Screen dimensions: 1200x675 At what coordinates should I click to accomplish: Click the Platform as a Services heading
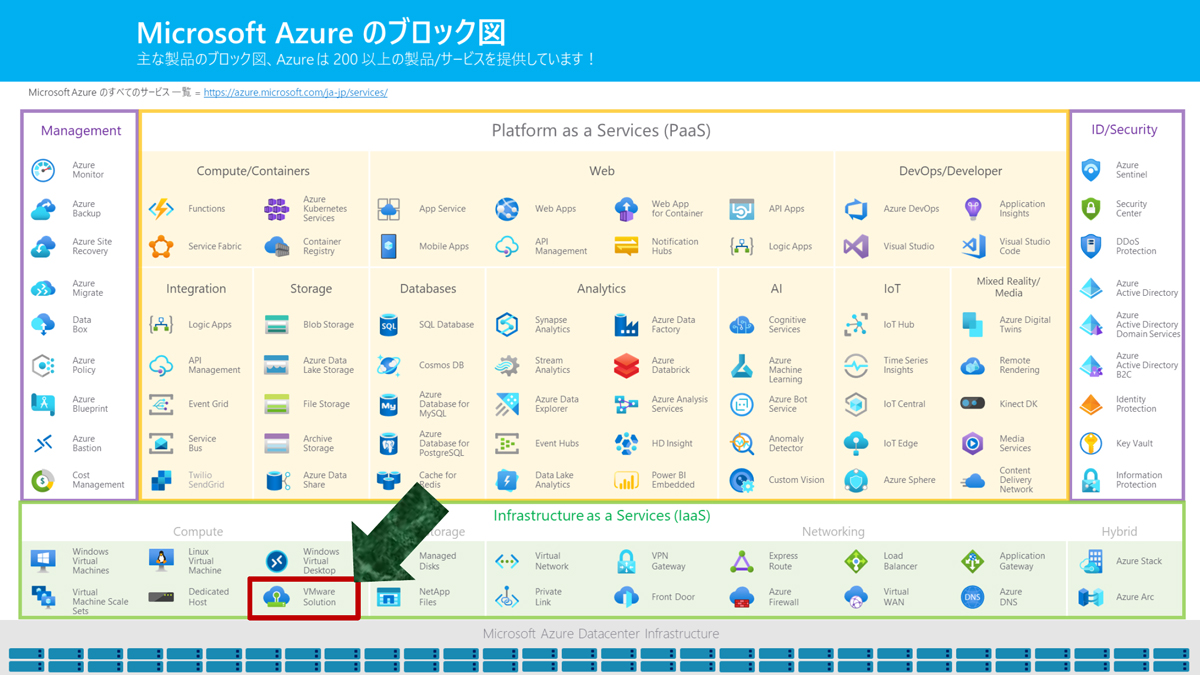point(601,131)
